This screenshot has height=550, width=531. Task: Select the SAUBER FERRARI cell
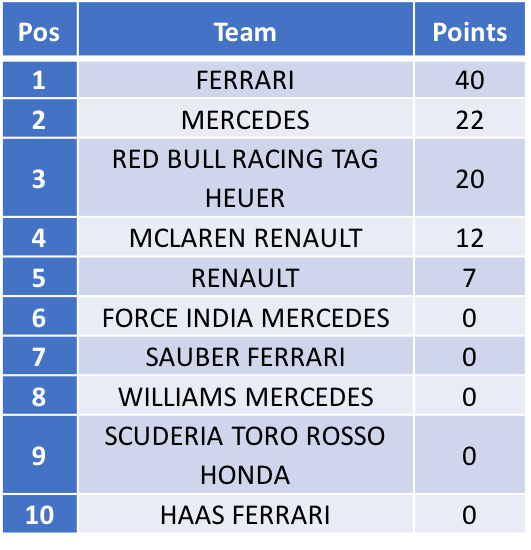tap(246, 356)
